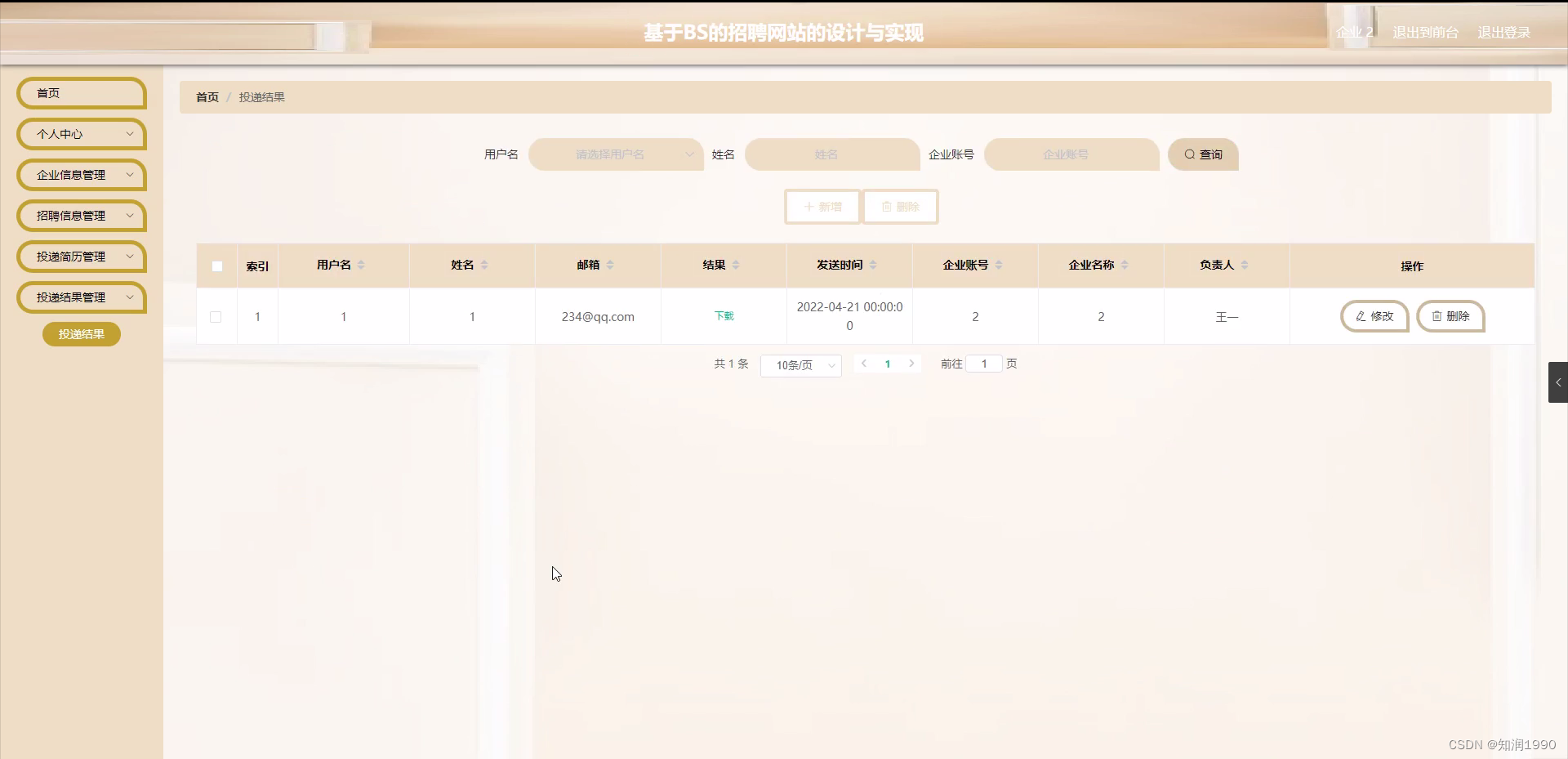Screen dimensions: 1568x759
Task: Click the previous-page arrow in the pagination
Action: click(x=864, y=364)
